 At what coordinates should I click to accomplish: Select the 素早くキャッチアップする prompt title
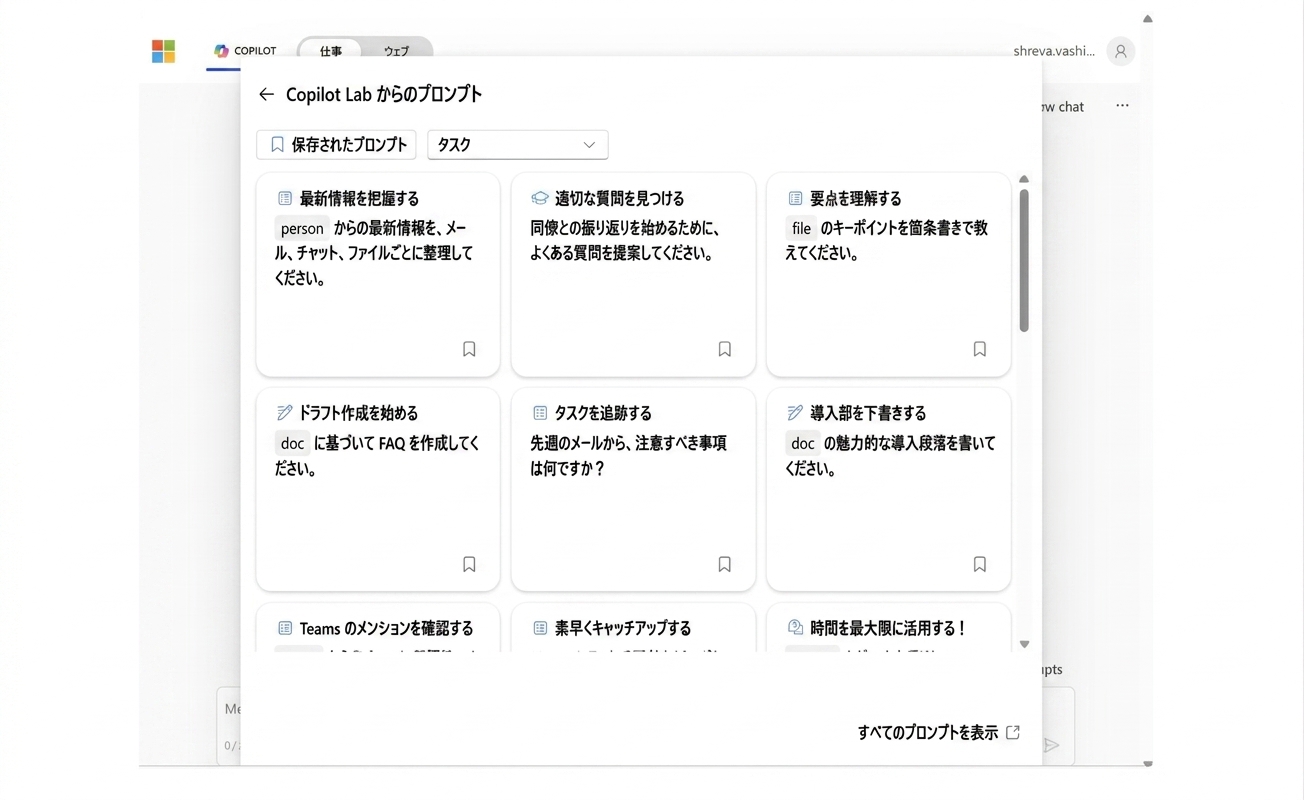(623, 628)
